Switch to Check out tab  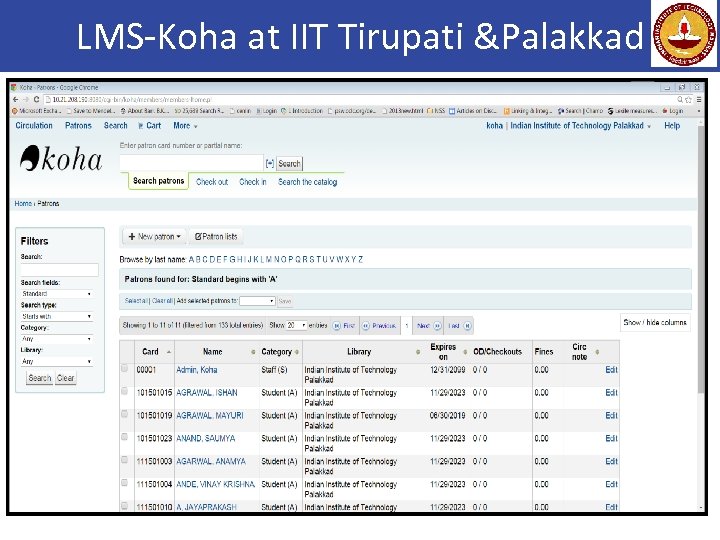pyautogui.click(x=212, y=182)
